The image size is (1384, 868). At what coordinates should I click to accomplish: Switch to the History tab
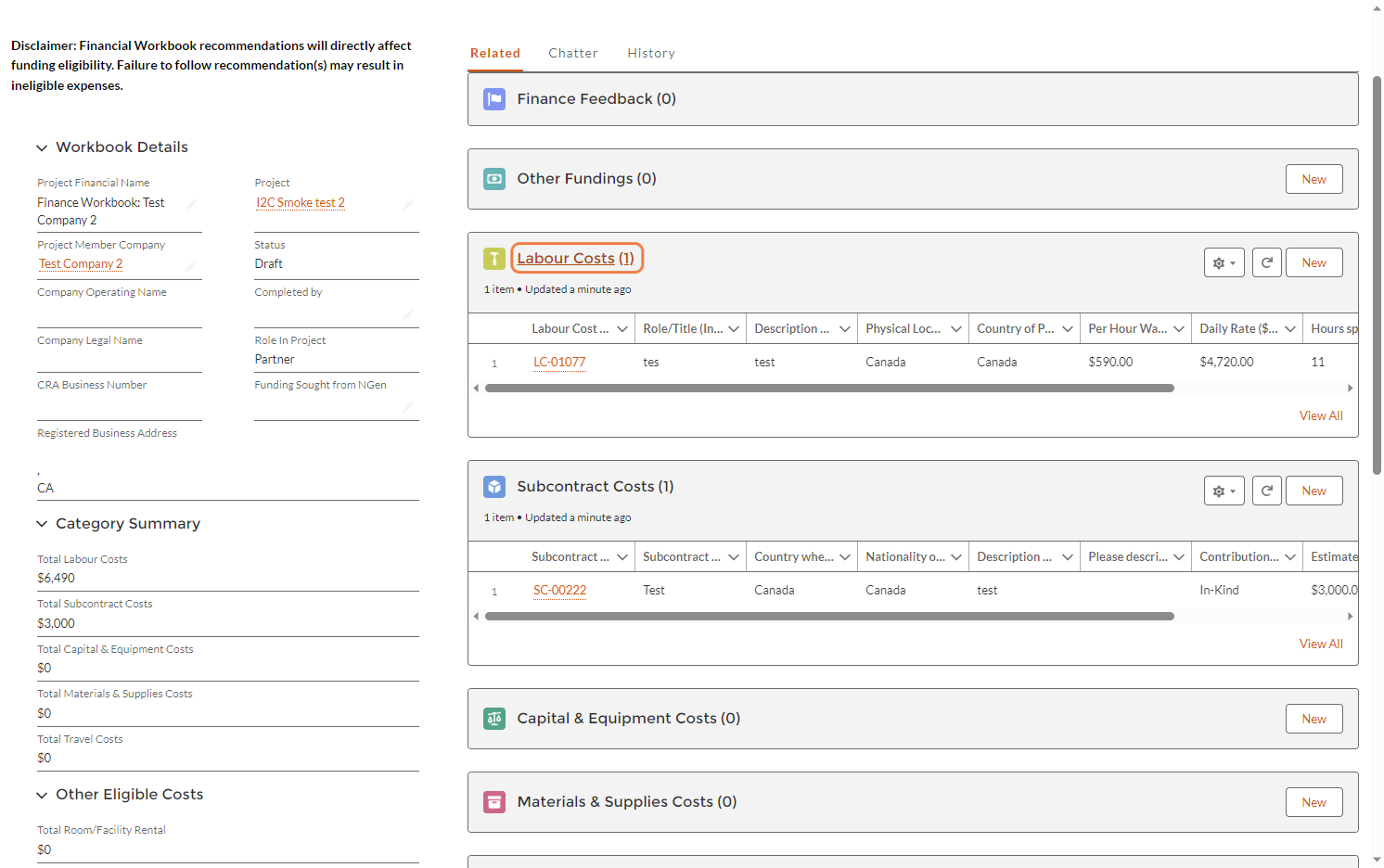click(651, 53)
